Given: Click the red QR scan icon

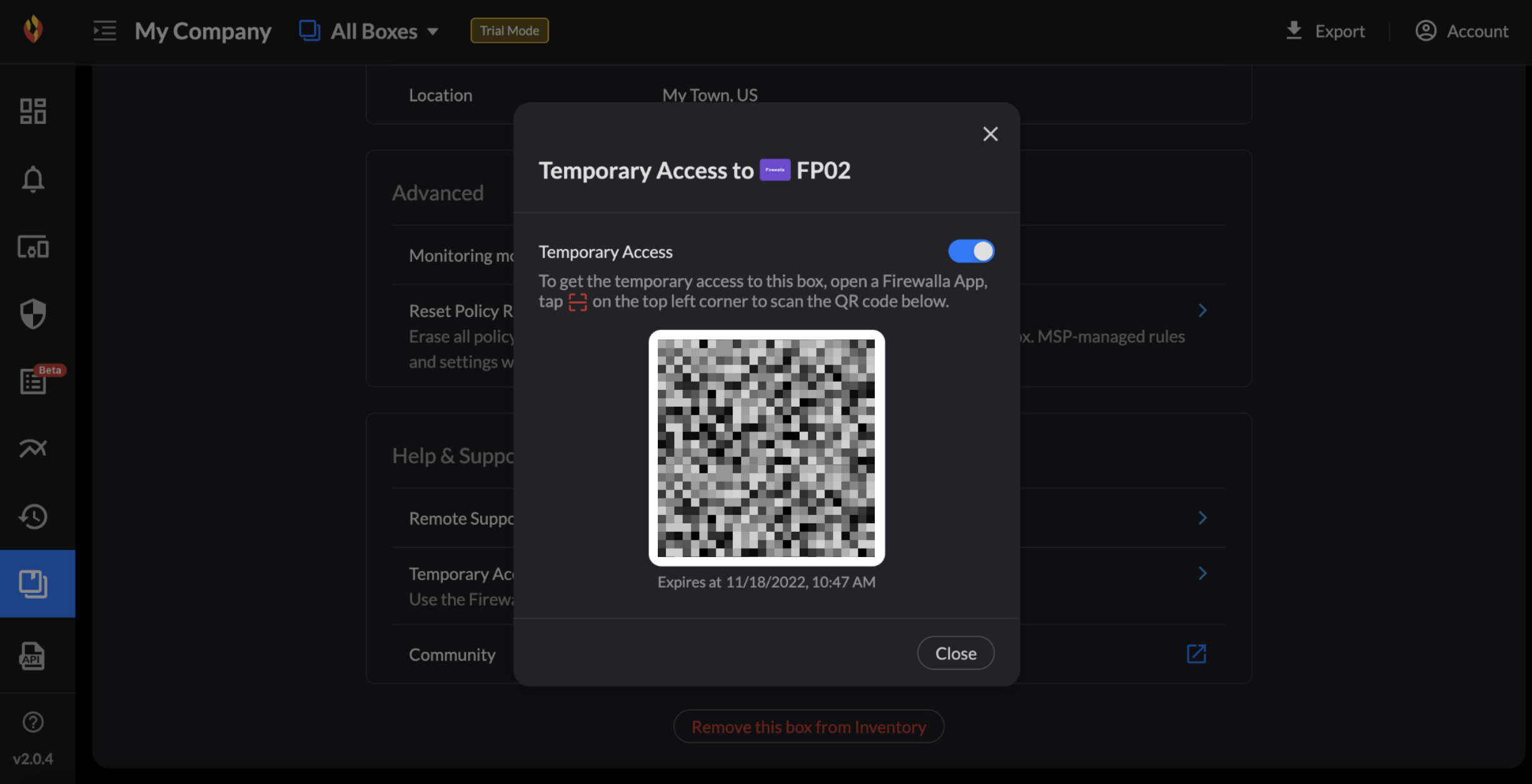Looking at the screenshot, I should (578, 302).
